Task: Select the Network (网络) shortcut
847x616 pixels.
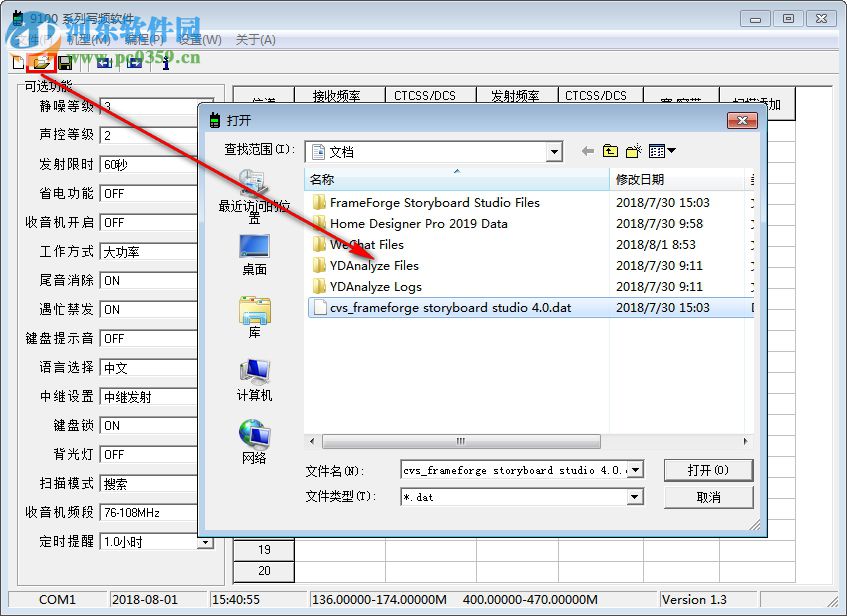Action: (254, 442)
